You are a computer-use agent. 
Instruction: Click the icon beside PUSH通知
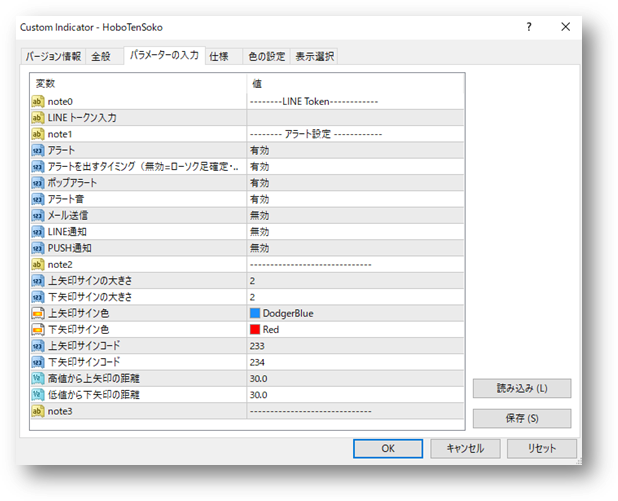37,248
